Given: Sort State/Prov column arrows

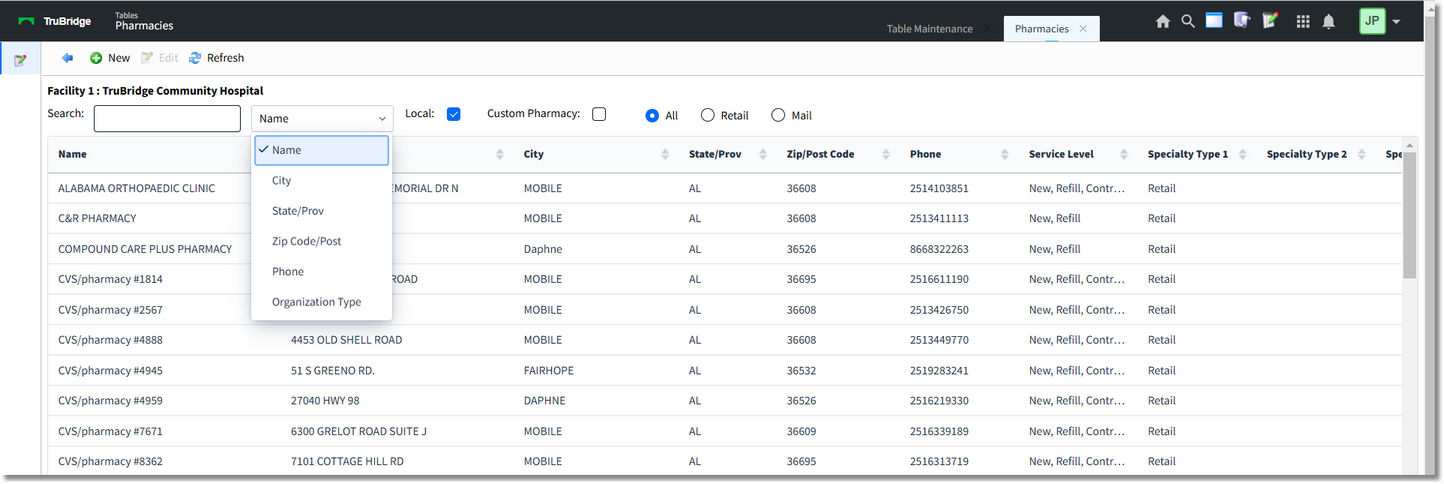Looking at the screenshot, I should click(x=763, y=154).
